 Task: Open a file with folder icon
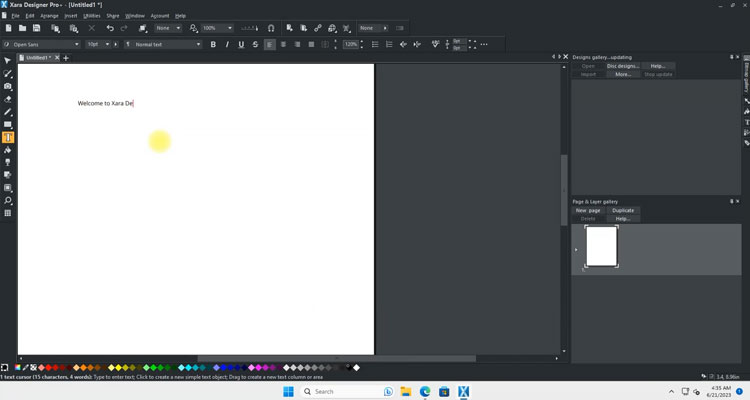tap(22, 28)
